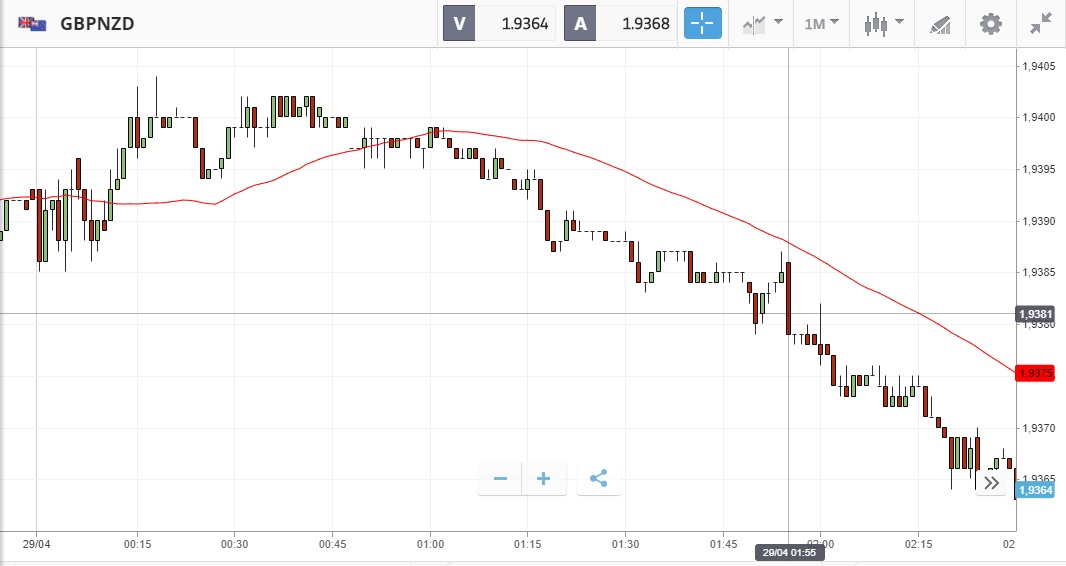
Task: Zoom out with the minus button
Action: [x=500, y=479]
